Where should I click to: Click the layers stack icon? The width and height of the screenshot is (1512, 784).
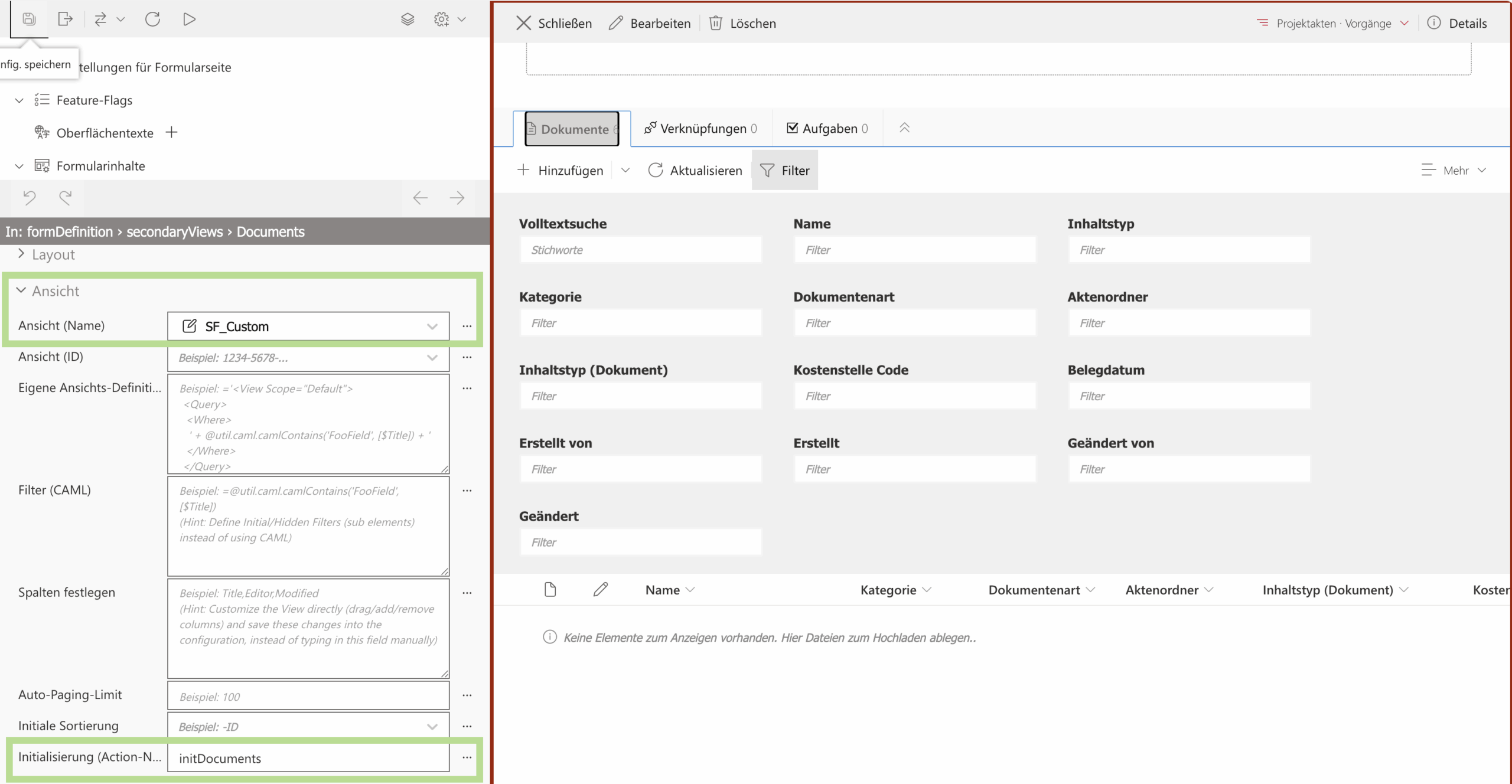408,19
